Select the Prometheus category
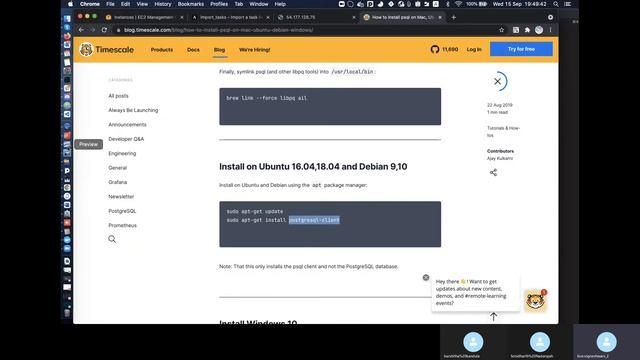 122,225
